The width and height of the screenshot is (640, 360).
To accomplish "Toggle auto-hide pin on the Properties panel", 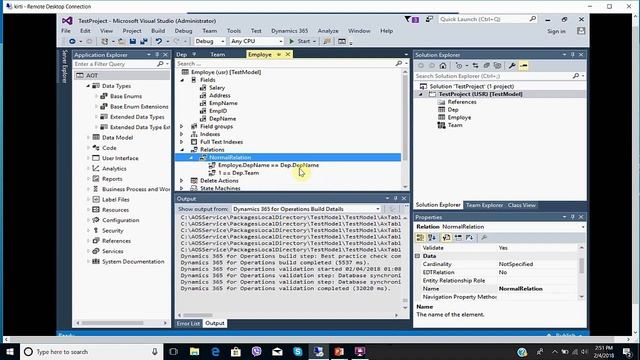I will [x=573, y=217].
